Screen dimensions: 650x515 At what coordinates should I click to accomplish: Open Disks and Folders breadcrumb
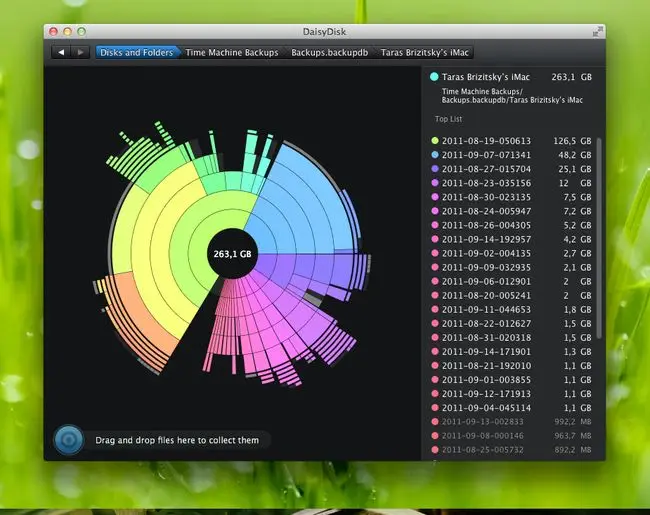point(136,52)
